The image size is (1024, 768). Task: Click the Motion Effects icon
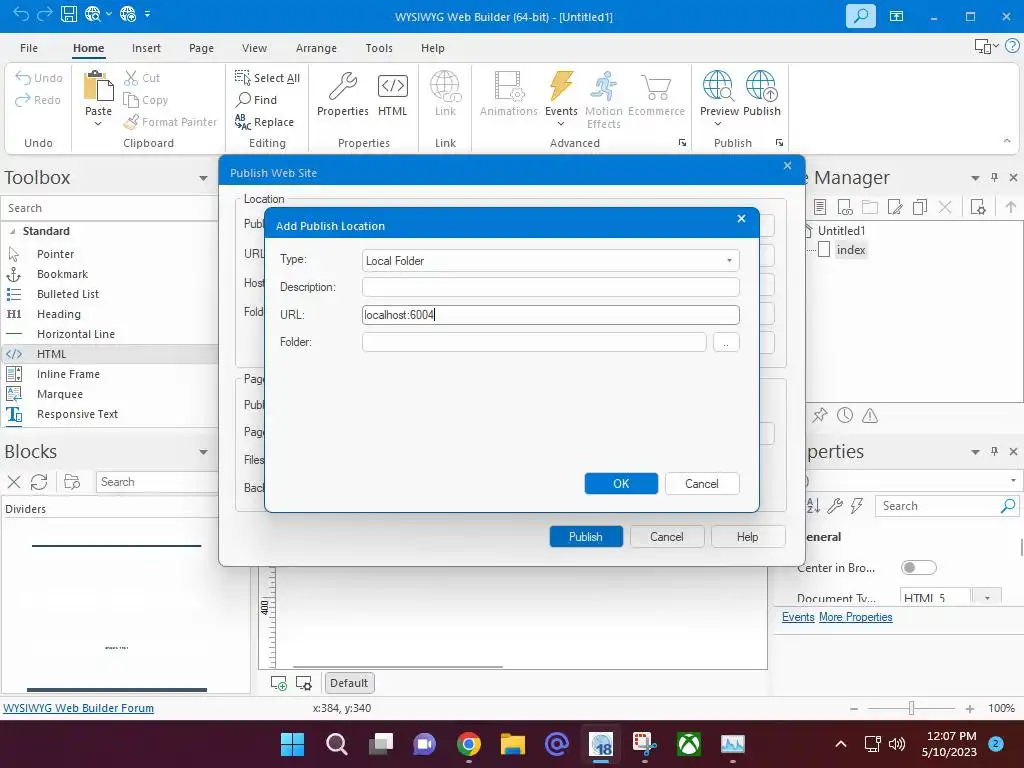(x=603, y=86)
